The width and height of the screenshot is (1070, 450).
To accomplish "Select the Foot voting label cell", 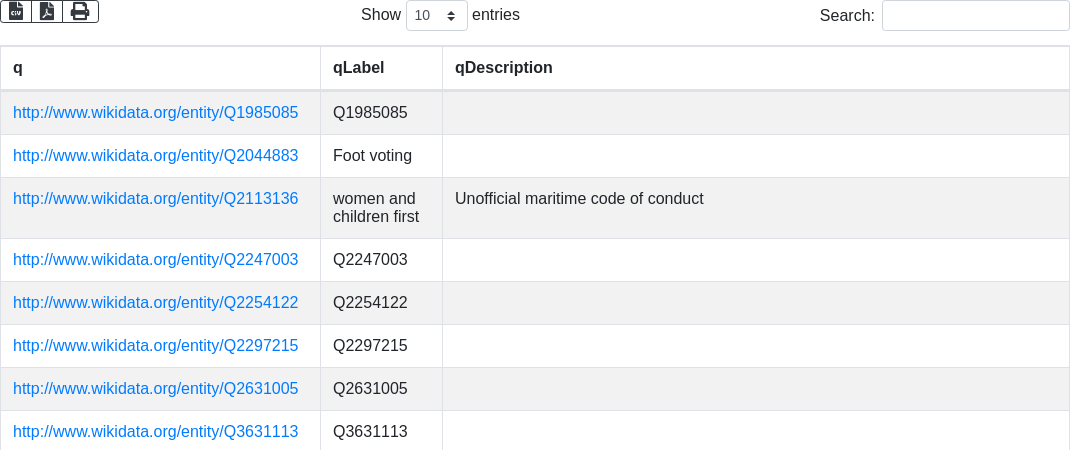I will pyautogui.click(x=381, y=156).
